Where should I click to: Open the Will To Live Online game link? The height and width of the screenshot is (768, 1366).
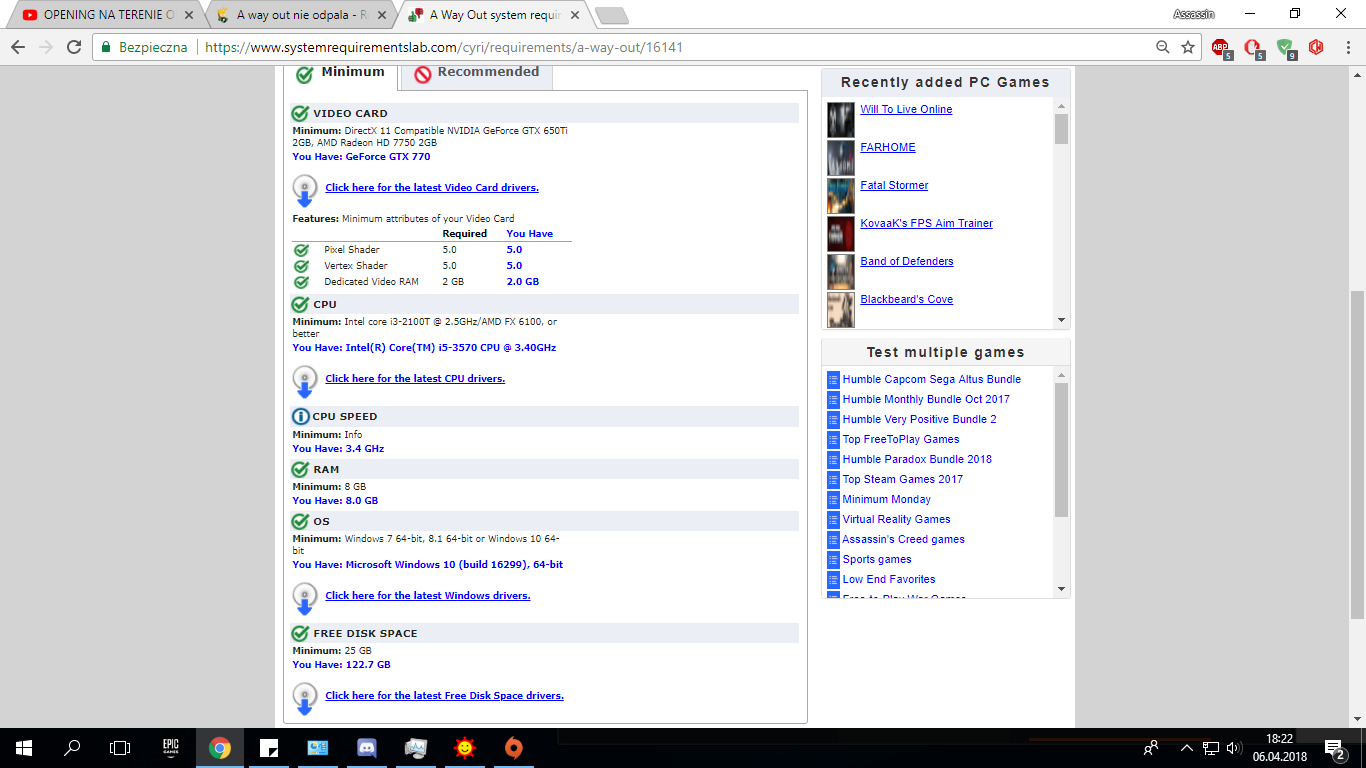[x=906, y=110]
